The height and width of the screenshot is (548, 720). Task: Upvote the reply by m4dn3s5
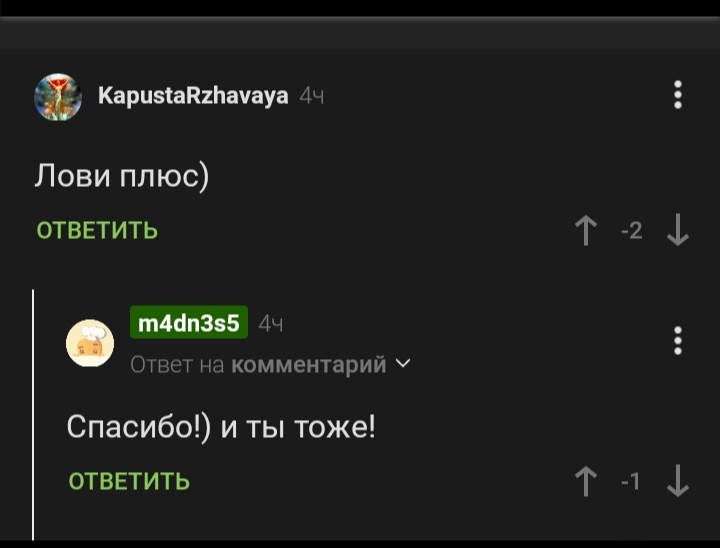pyautogui.click(x=585, y=482)
